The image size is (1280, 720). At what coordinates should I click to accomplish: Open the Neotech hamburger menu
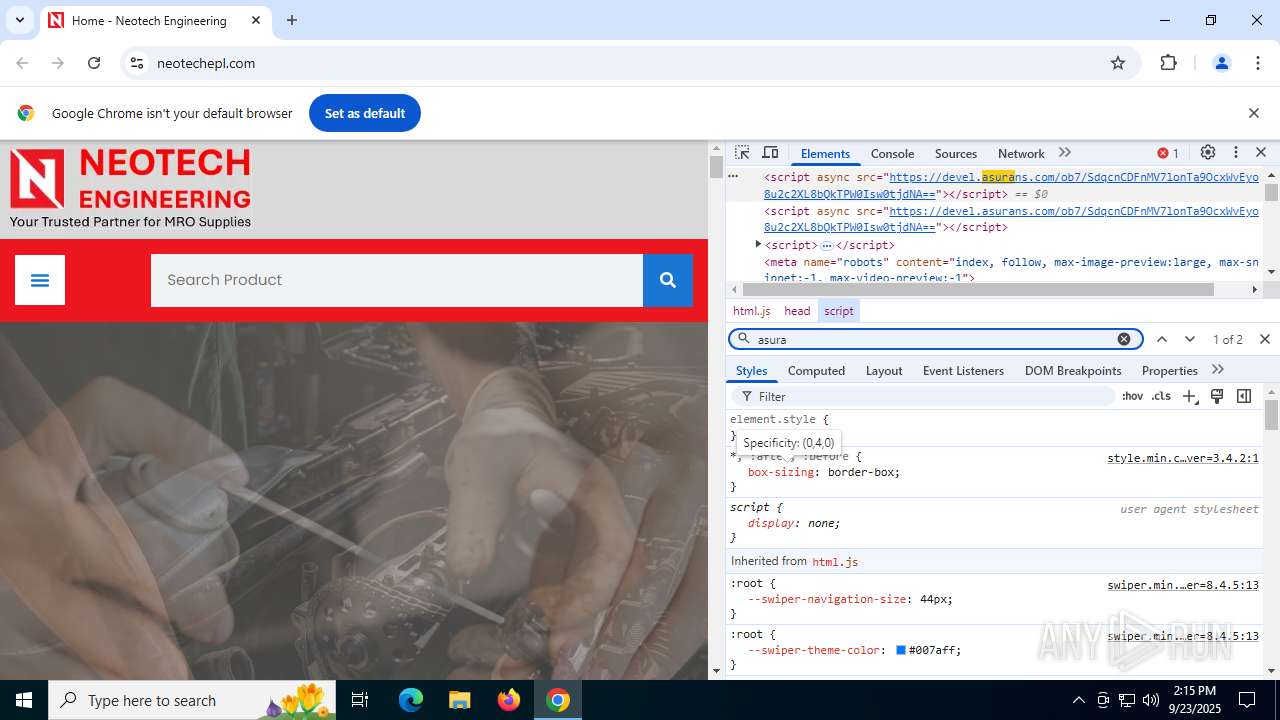[40, 280]
